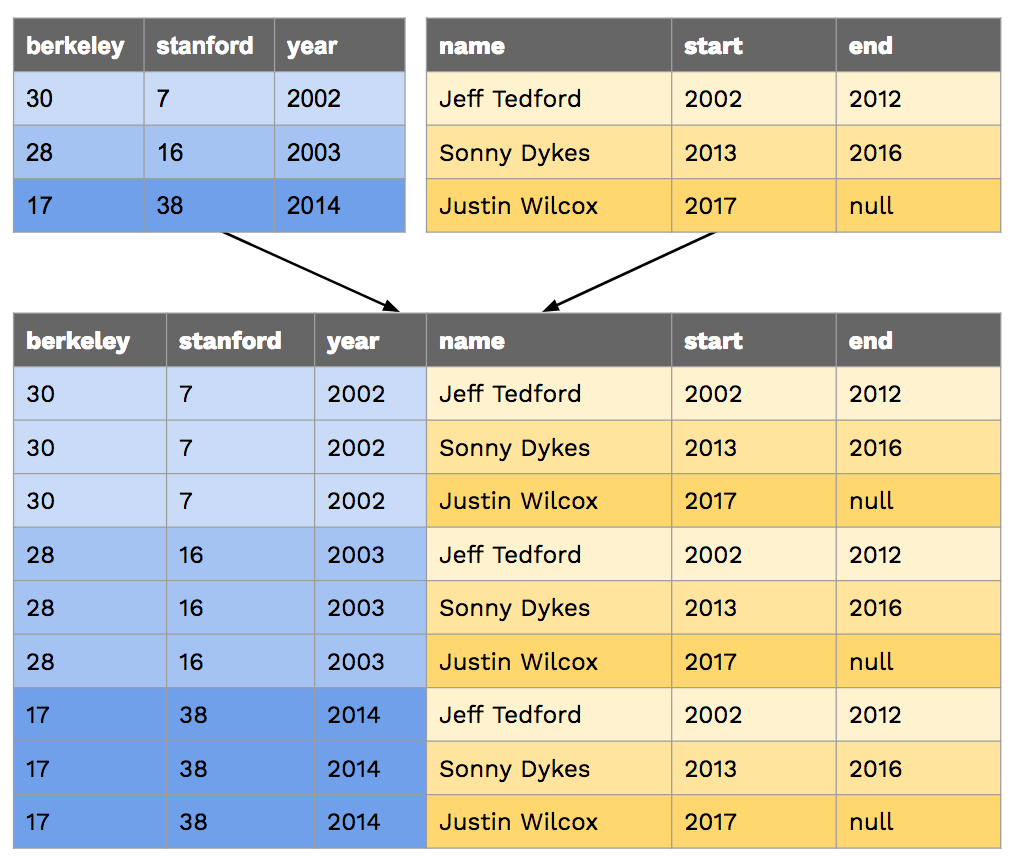Click the right arrow pointing to the joined table
This screenshot has height=862, width=1014.
[630, 271]
